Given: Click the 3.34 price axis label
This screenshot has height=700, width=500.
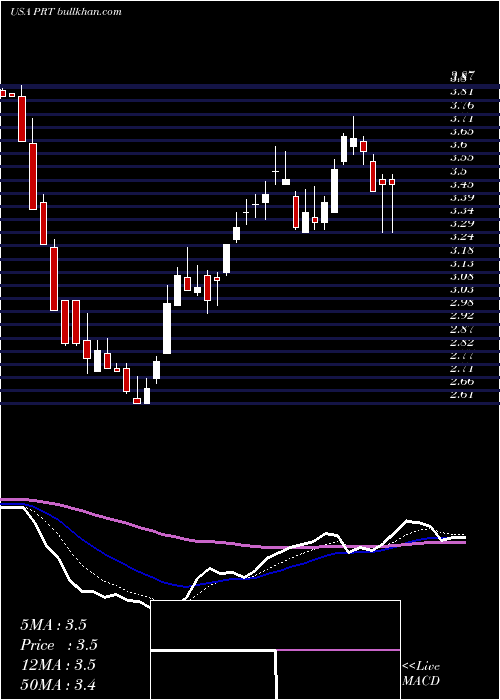Looking at the screenshot, I should pyautogui.click(x=462, y=211).
